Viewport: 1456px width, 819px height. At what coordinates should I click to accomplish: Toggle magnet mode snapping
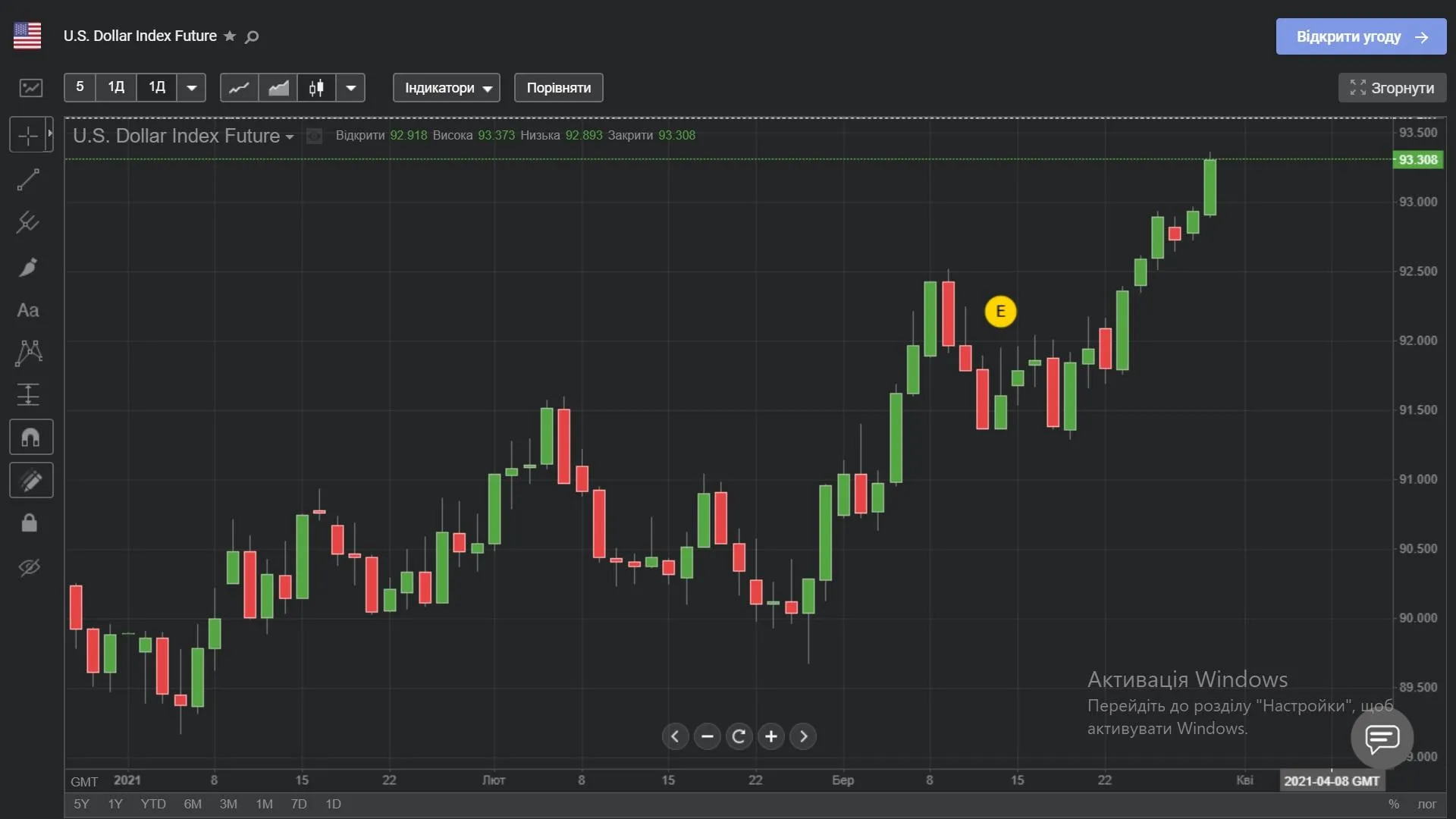point(31,438)
